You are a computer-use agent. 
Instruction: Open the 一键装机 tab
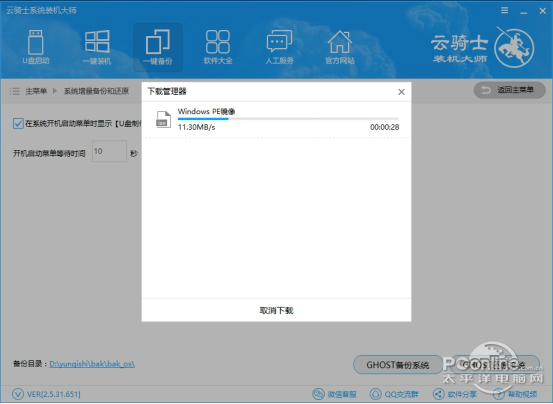(97, 47)
